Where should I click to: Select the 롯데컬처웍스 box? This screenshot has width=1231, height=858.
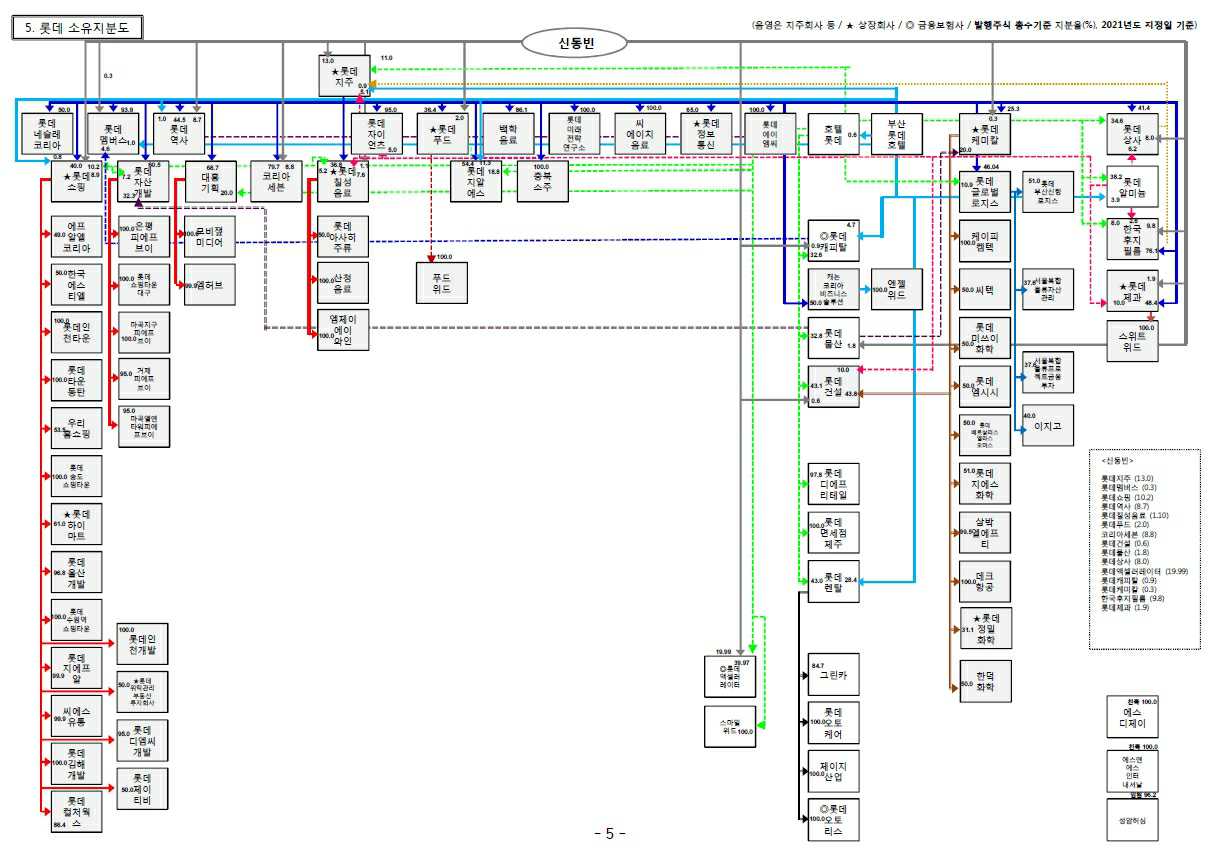click(x=76, y=811)
